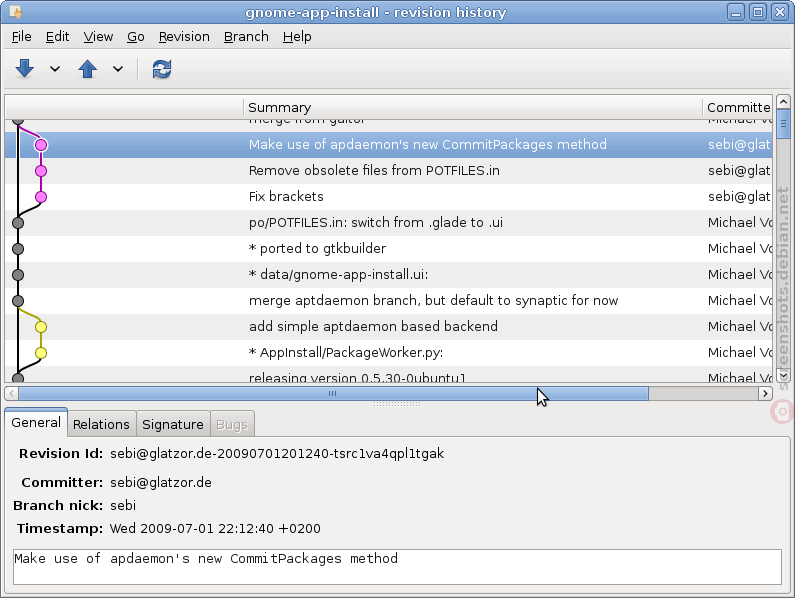Image resolution: width=795 pixels, height=598 pixels.
Task: Click sebi@glat committer cell of 'Fix brackets'
Action: (x=739, y=196)
